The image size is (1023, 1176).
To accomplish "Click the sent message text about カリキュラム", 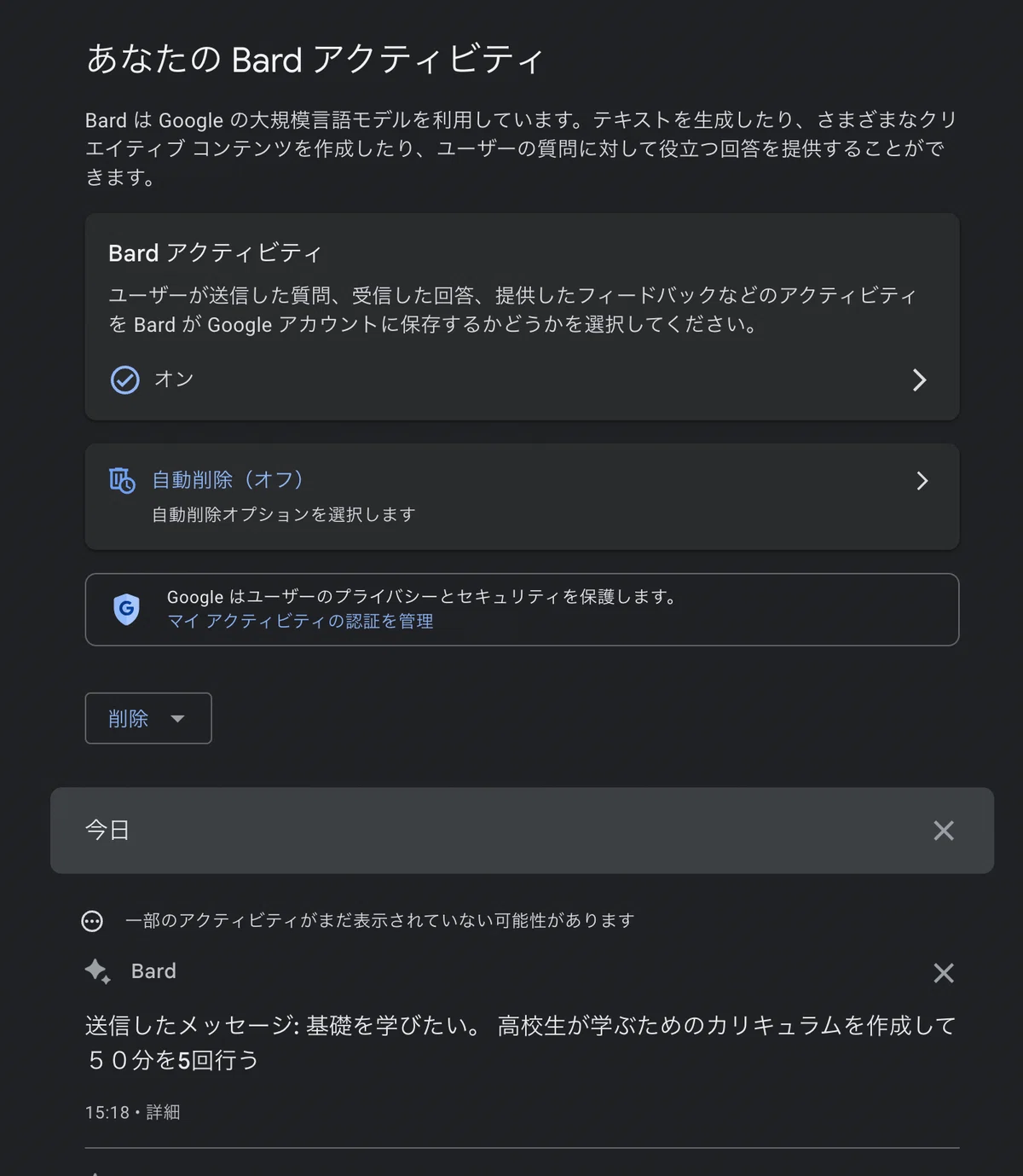I will (521, 1042).
